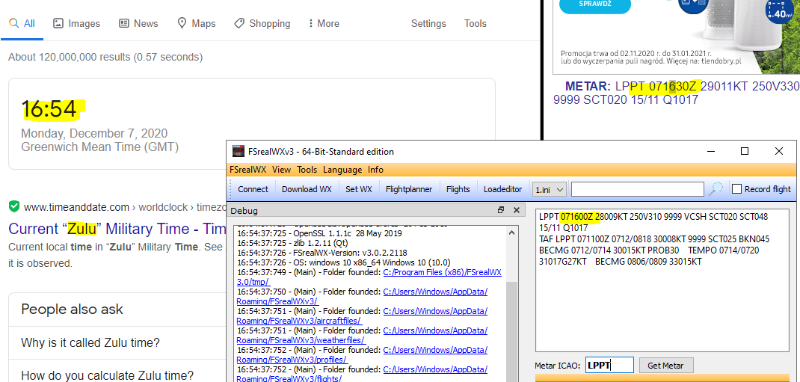The height and width of the screenshot is (382, 800).
Task: Click the 16:54 time result
Action: pos(49,109)
